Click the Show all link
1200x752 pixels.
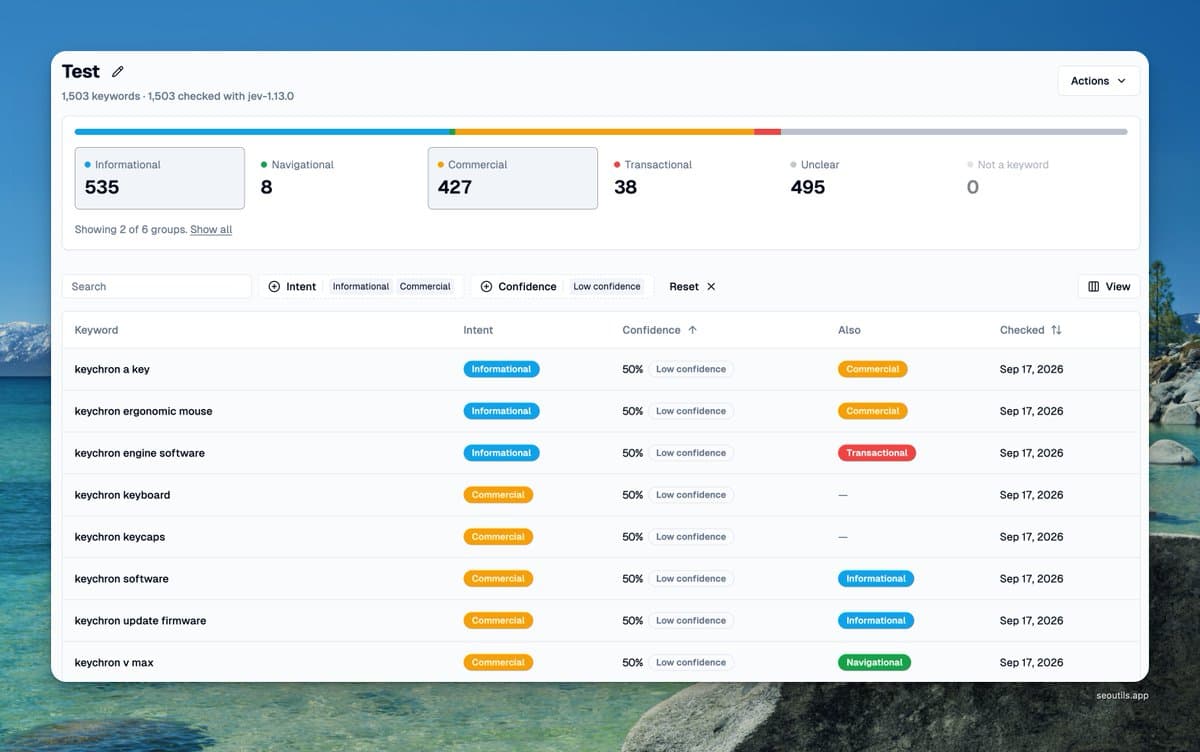click(x=211, y=230)
